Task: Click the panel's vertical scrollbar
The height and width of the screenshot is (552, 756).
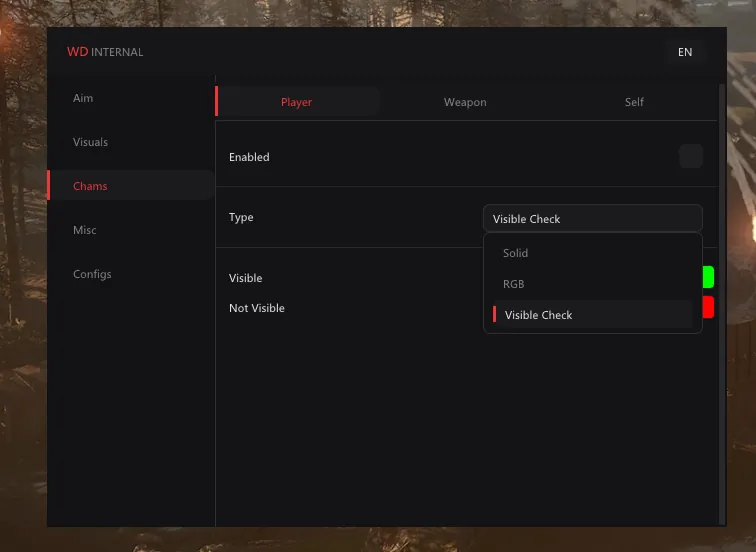Action: point(722,304)
